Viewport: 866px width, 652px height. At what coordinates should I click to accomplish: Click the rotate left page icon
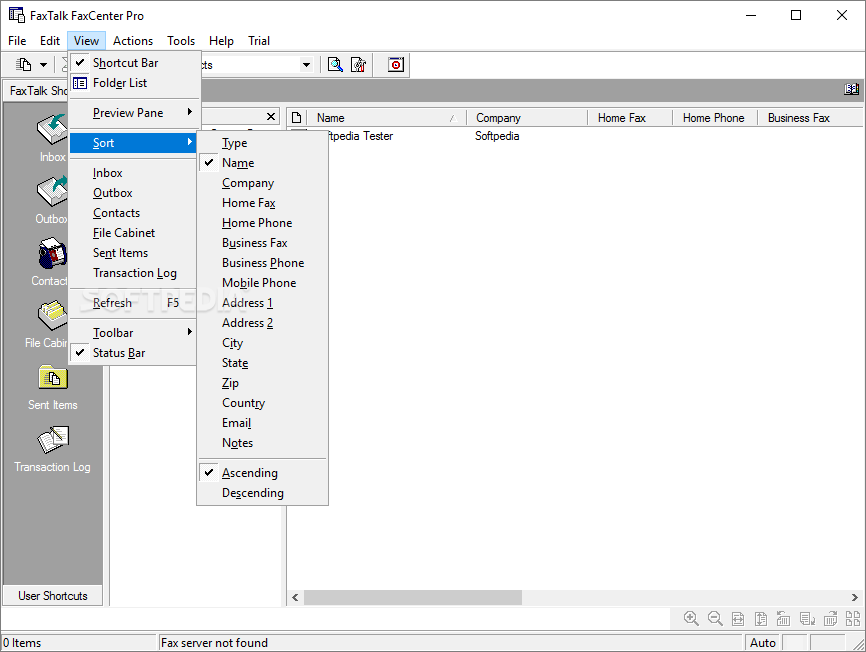tap(783, 618)
